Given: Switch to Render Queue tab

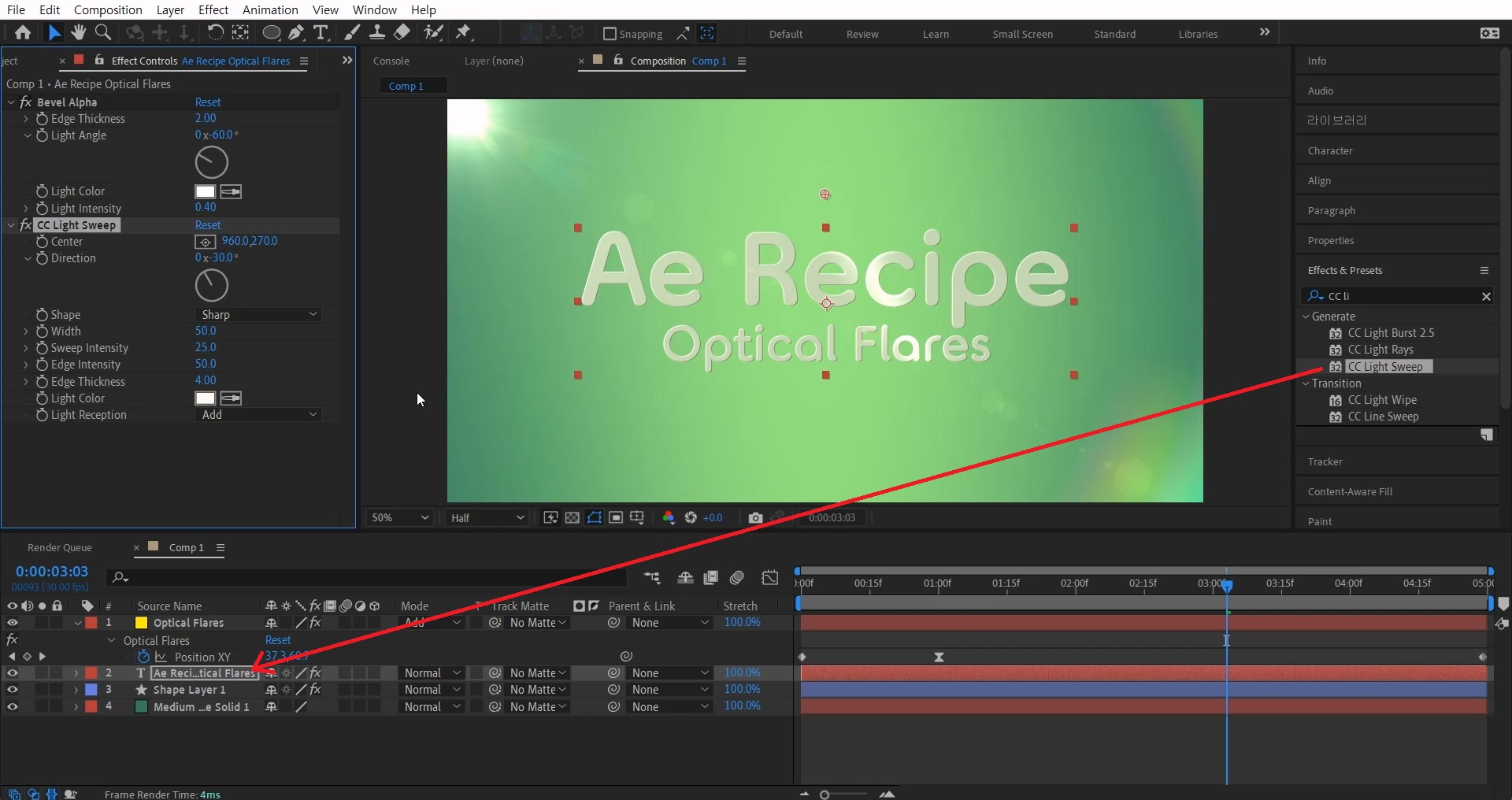Looking at the screenshot, I should point(60,548).
